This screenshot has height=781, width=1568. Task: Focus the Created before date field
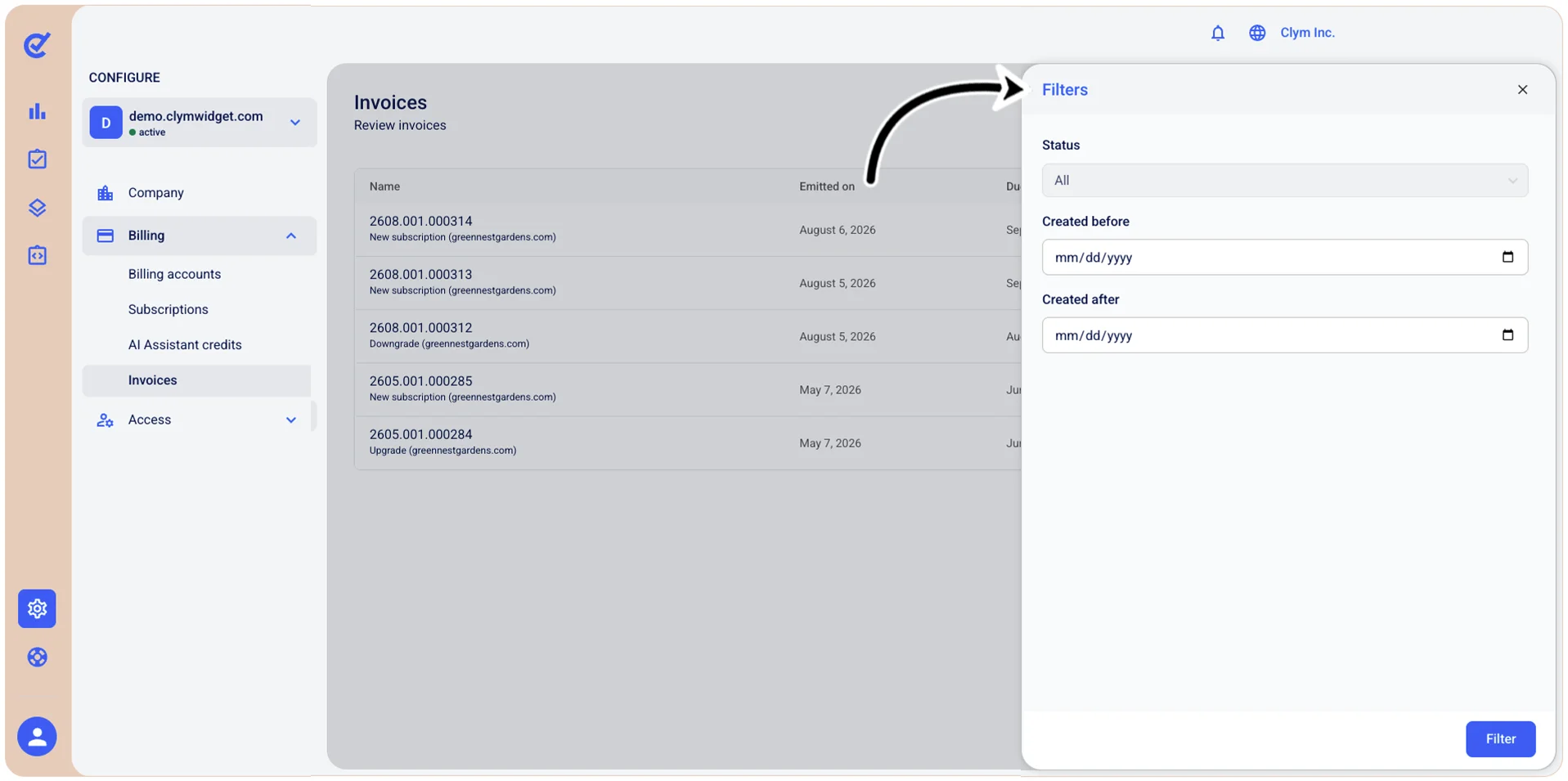point(1284,257)
